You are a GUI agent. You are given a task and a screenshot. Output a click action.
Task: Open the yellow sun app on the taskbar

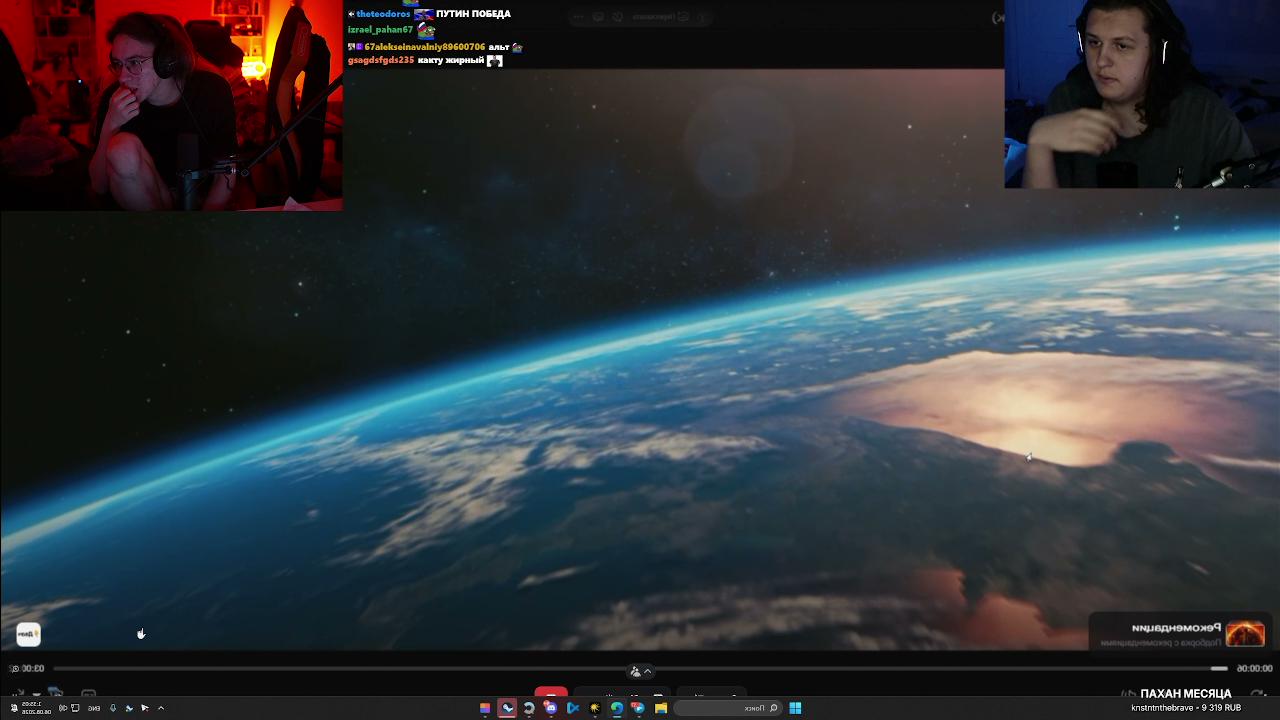595,708
